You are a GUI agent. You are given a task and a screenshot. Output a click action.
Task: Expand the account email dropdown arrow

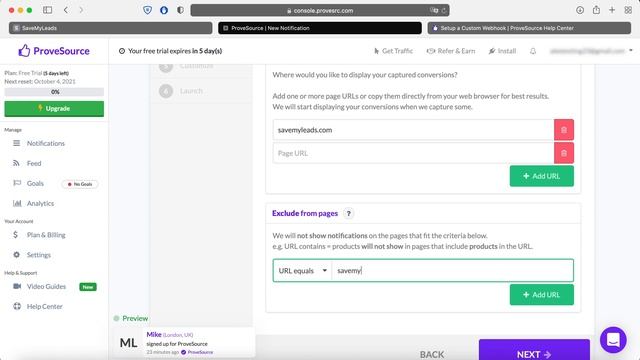pos(631,51)
